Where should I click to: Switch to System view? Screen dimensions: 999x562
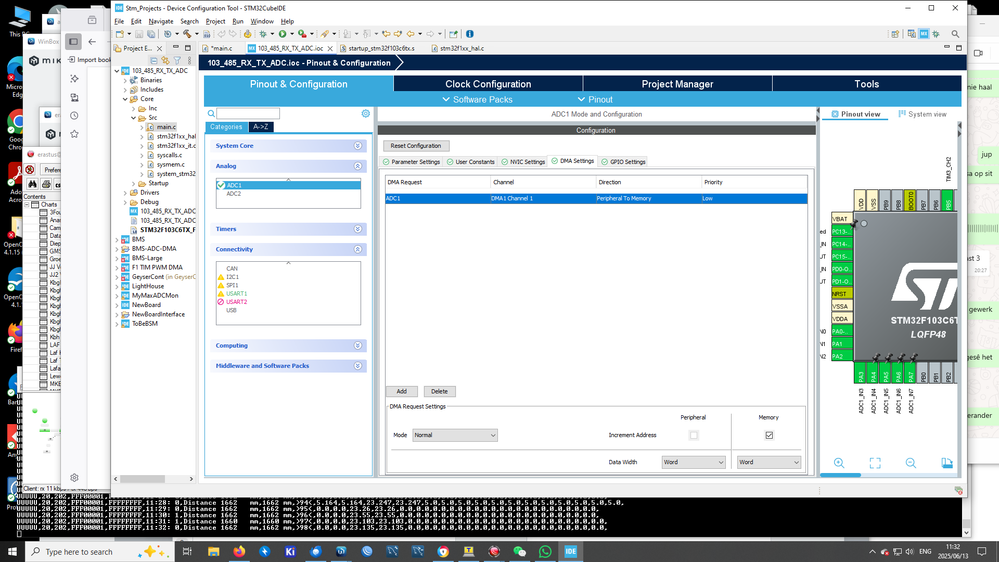(923, 114)
